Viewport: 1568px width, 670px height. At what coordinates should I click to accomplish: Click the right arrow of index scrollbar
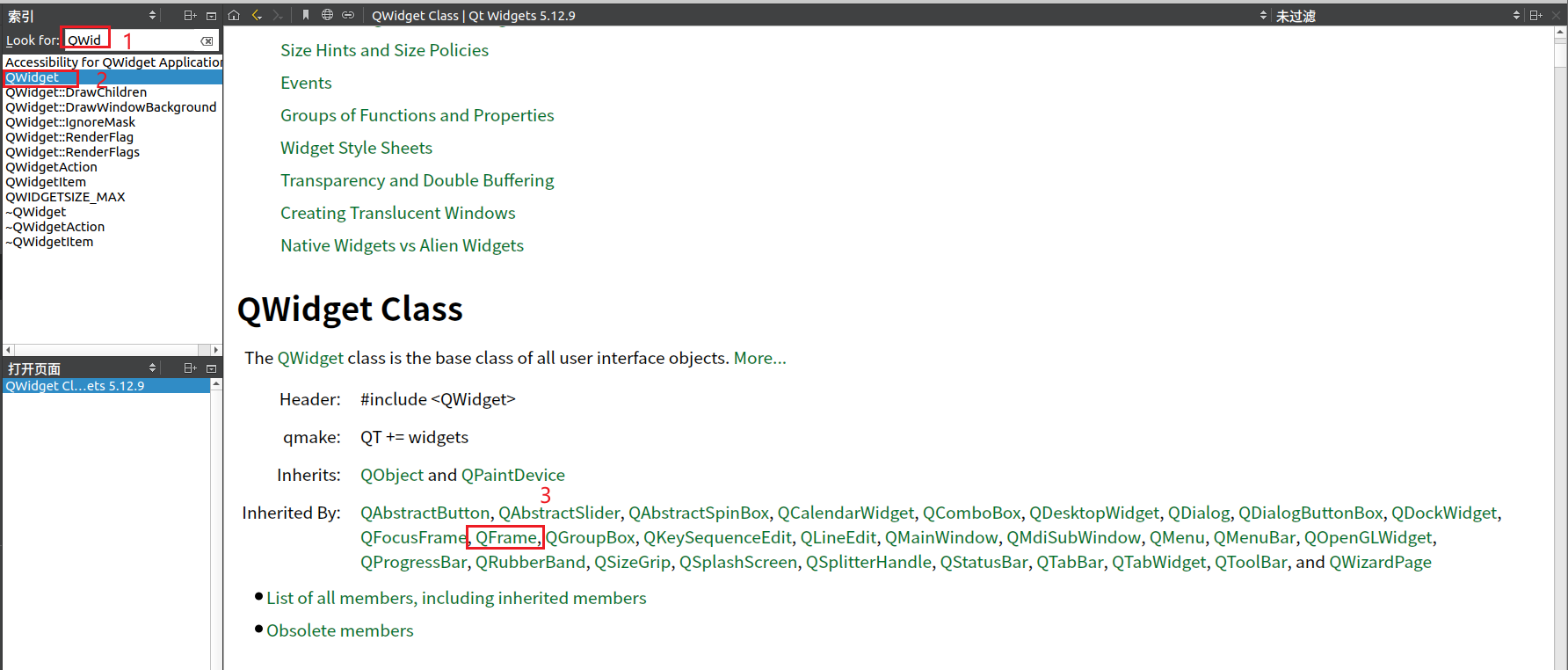[216, 350]
